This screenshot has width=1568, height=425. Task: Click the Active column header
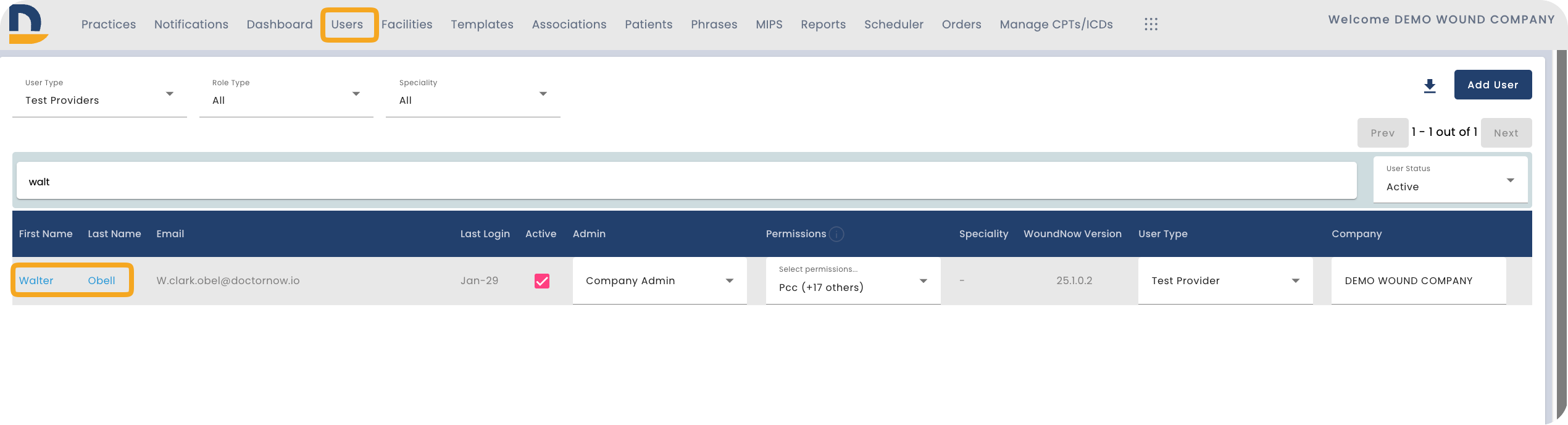coord(541,234)
